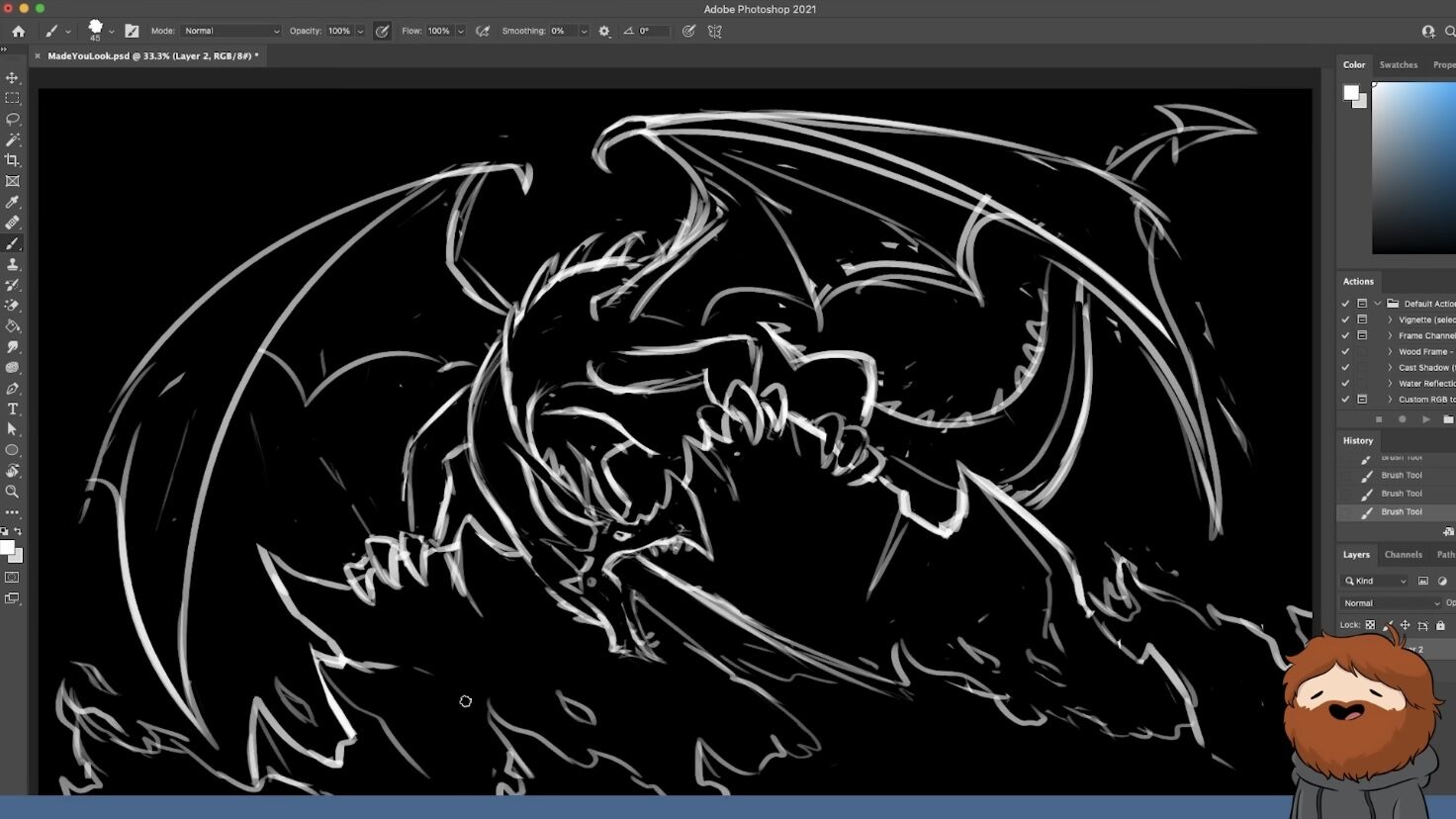Select the History Brush tool
This screenshot has width=1456, height=819.
coord(12,285)
